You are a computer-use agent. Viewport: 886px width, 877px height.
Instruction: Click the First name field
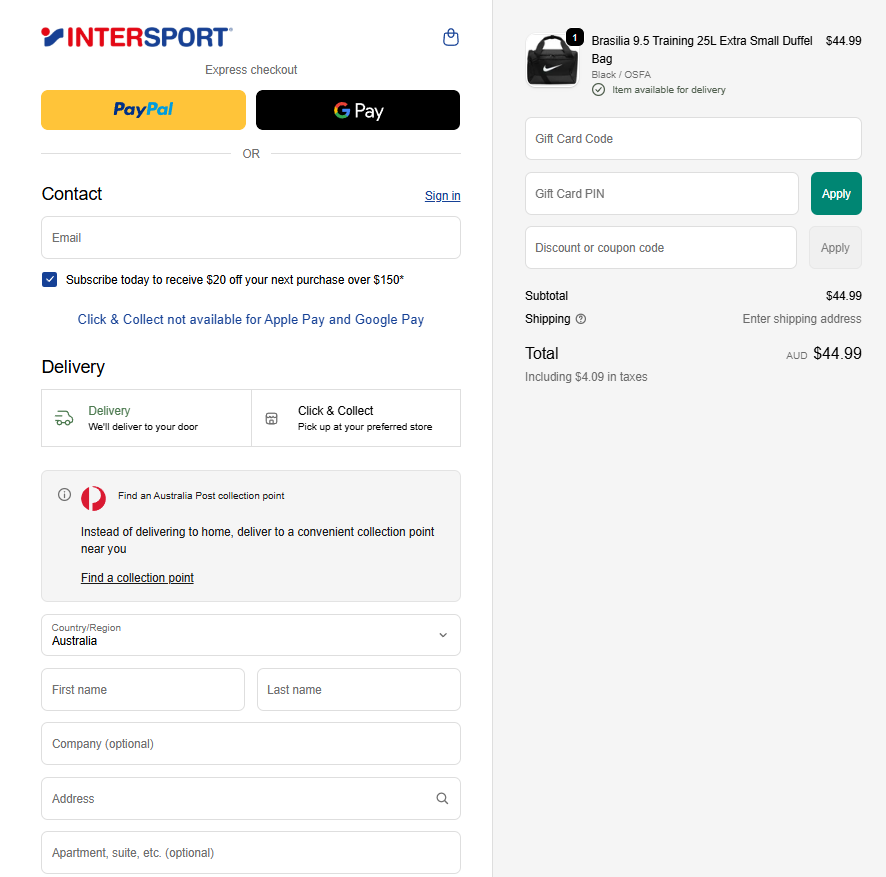(x=143, y=690)
